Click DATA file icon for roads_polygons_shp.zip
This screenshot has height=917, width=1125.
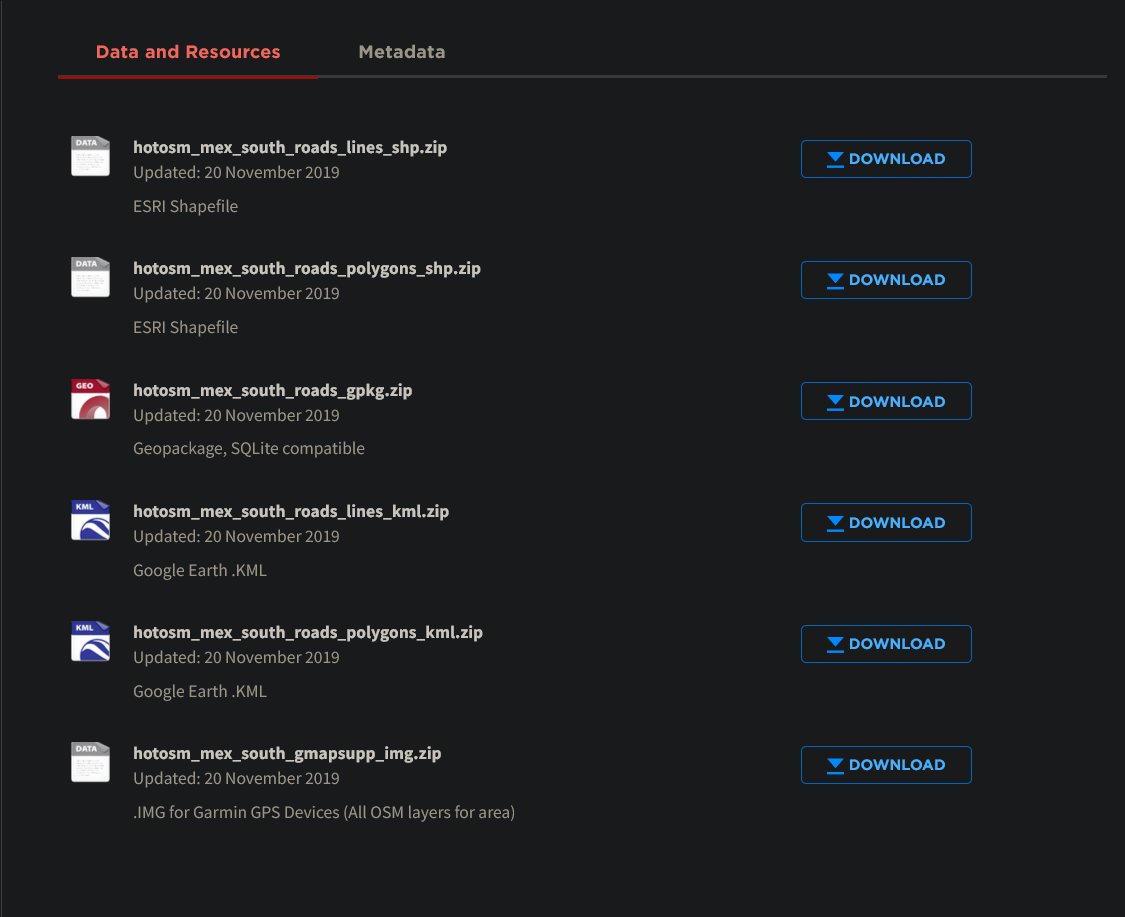pos(90,277)
